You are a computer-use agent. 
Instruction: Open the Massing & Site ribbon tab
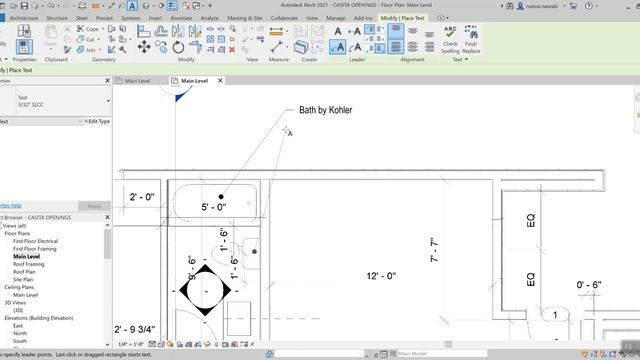point(244,18)
